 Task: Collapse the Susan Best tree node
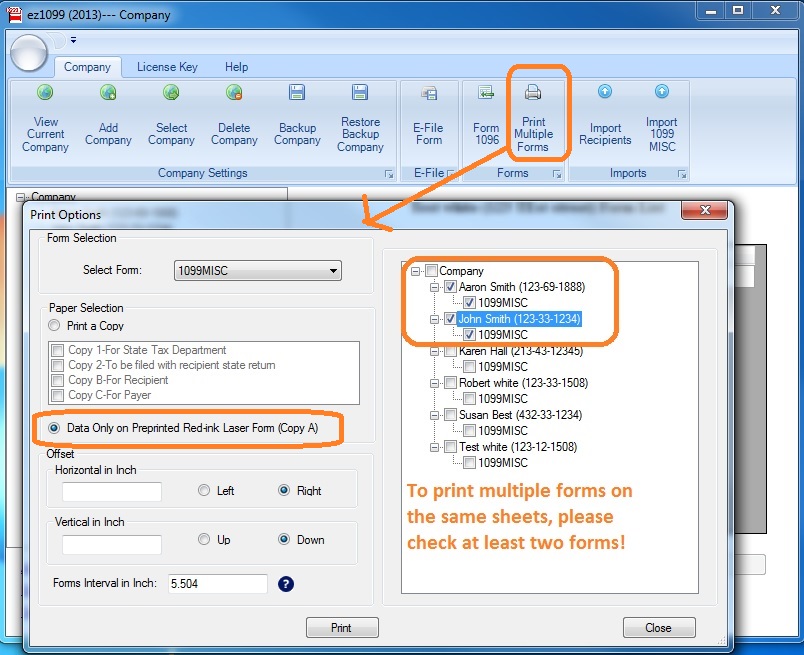(434, 415)
